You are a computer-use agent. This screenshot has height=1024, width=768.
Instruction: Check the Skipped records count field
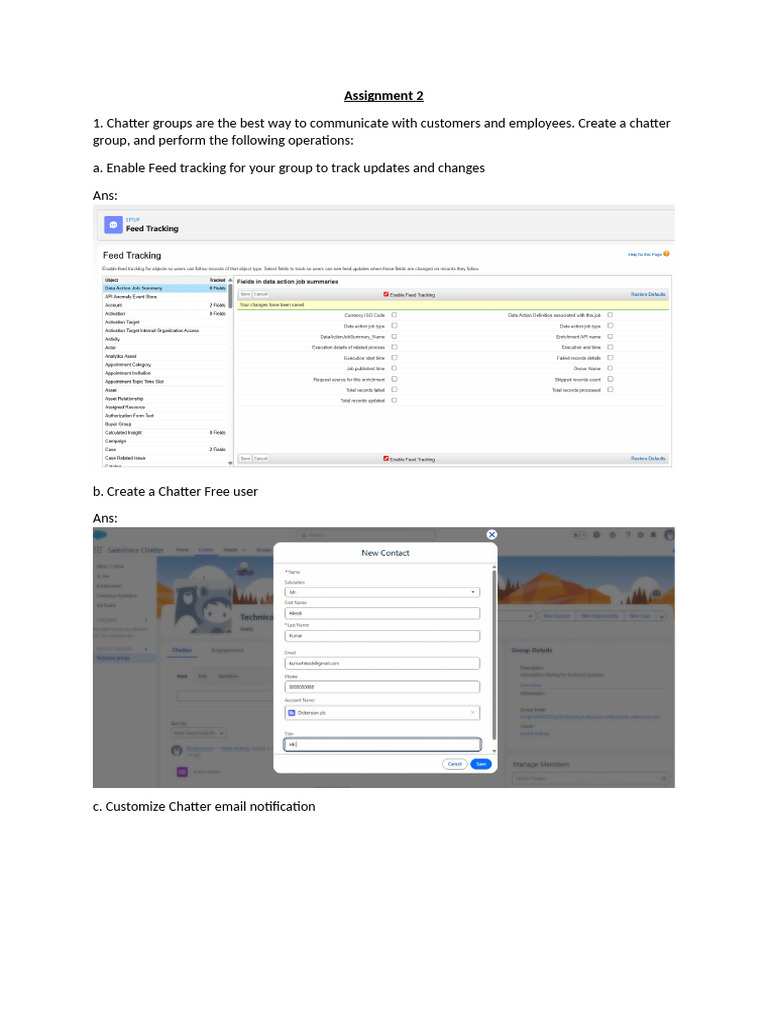pyautogui.click(x=611, y=379)
